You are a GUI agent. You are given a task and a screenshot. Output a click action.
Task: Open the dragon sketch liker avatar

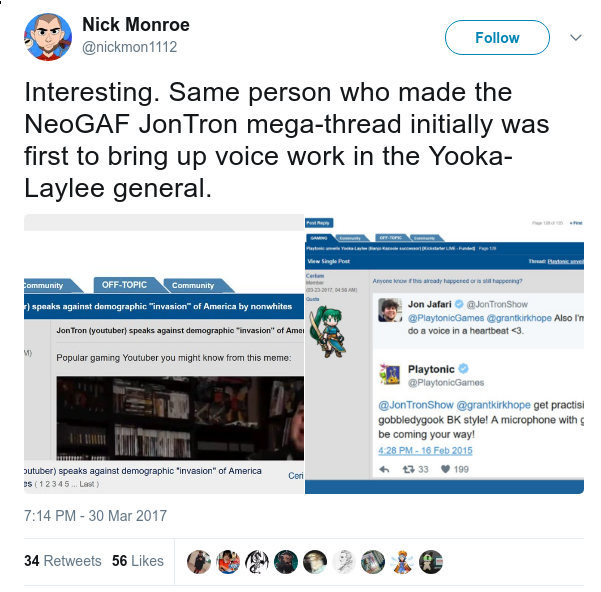tap(257, 562)
